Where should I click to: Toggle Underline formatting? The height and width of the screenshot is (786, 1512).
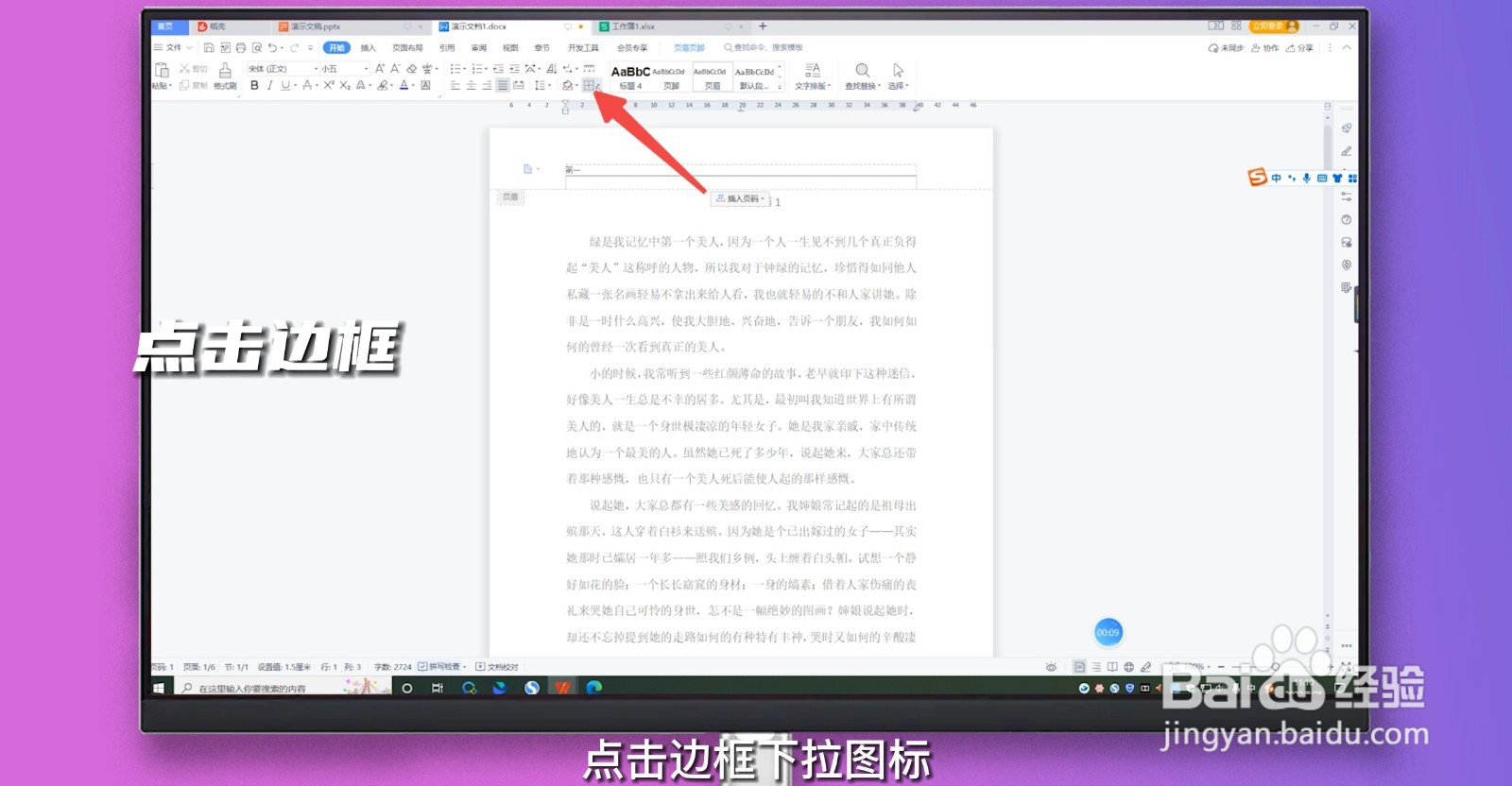(285, 85)
